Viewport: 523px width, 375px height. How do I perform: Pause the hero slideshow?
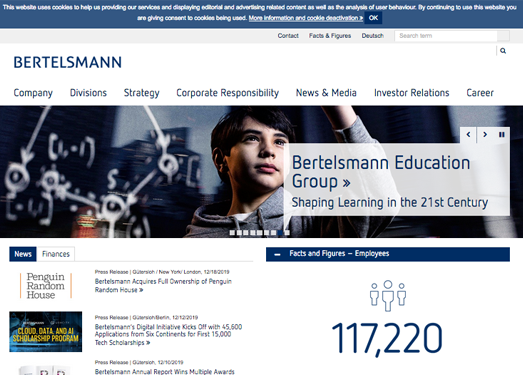click(x=502, y=134)
